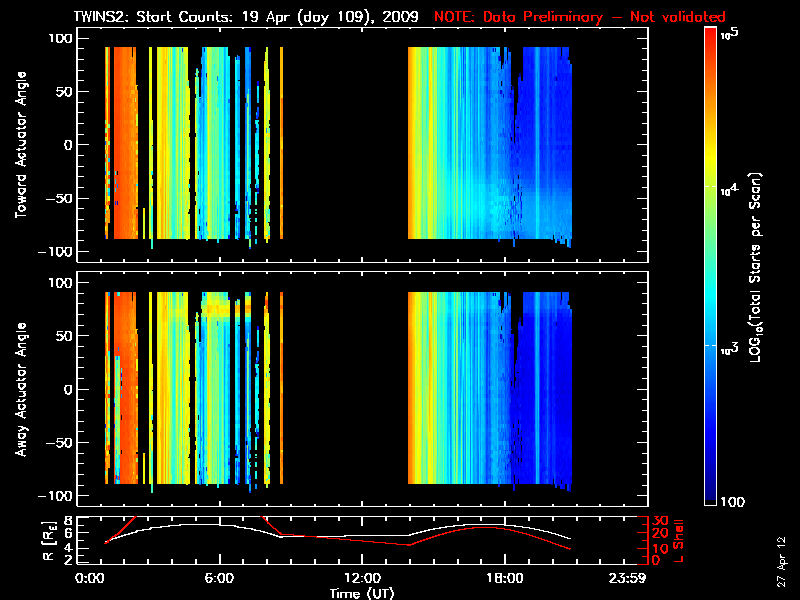Select the 12:00 tick label on time axis
Viewport: 800px width, 600px height.
[361, 579]
